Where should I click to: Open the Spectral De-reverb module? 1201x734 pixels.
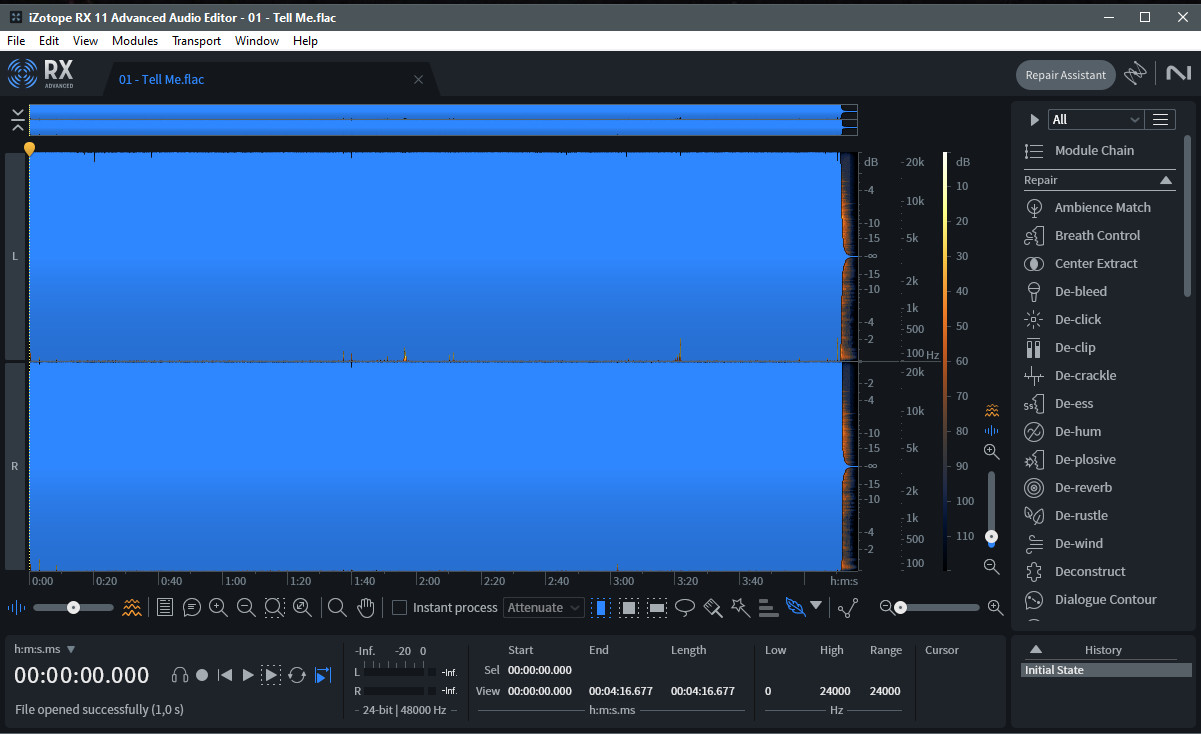click(1083, 487)
